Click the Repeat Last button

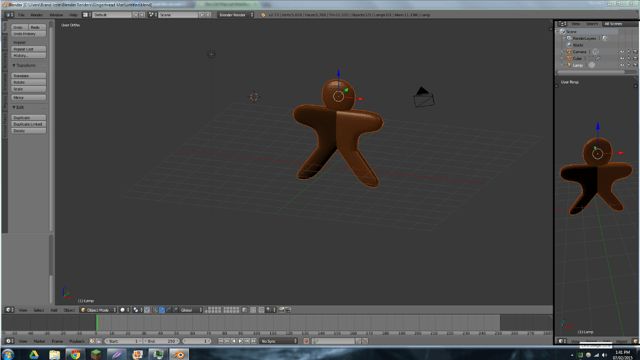point(29,49)
